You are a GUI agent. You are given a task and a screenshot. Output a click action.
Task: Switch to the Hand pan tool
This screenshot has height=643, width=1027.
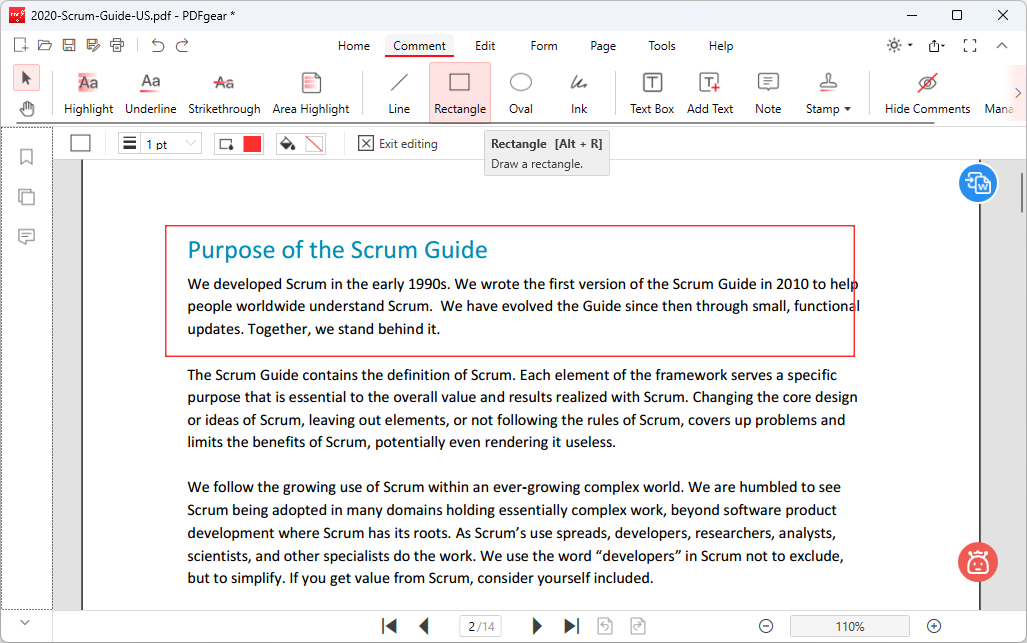(27, 108)
